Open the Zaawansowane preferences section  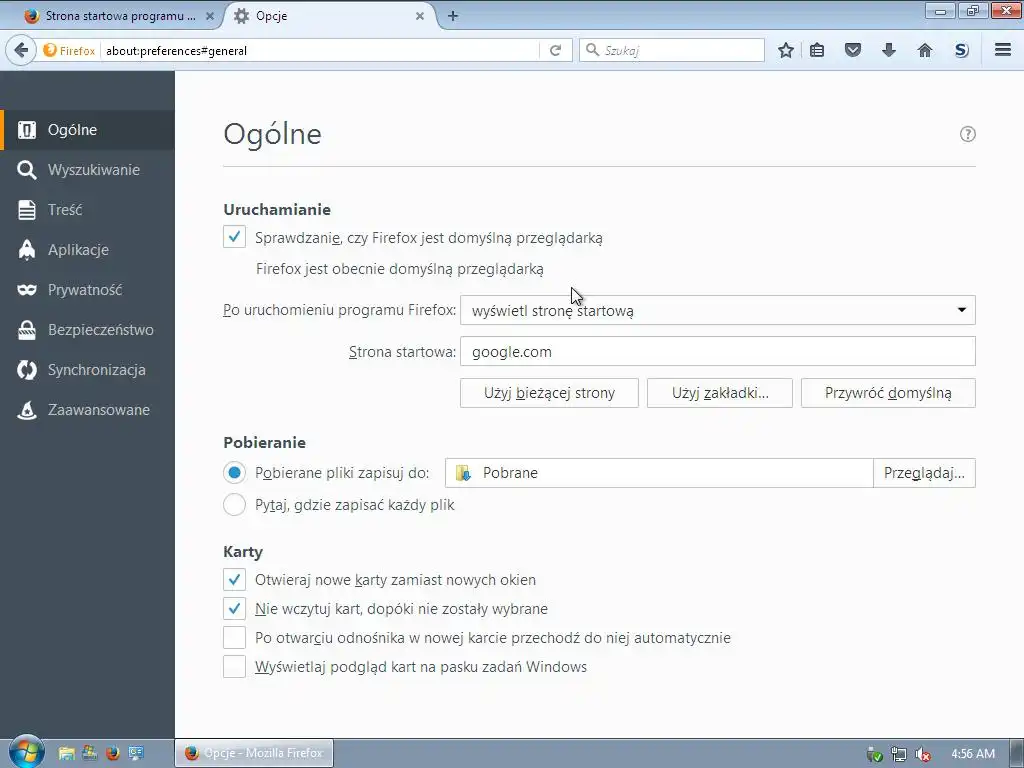(88, 409)
